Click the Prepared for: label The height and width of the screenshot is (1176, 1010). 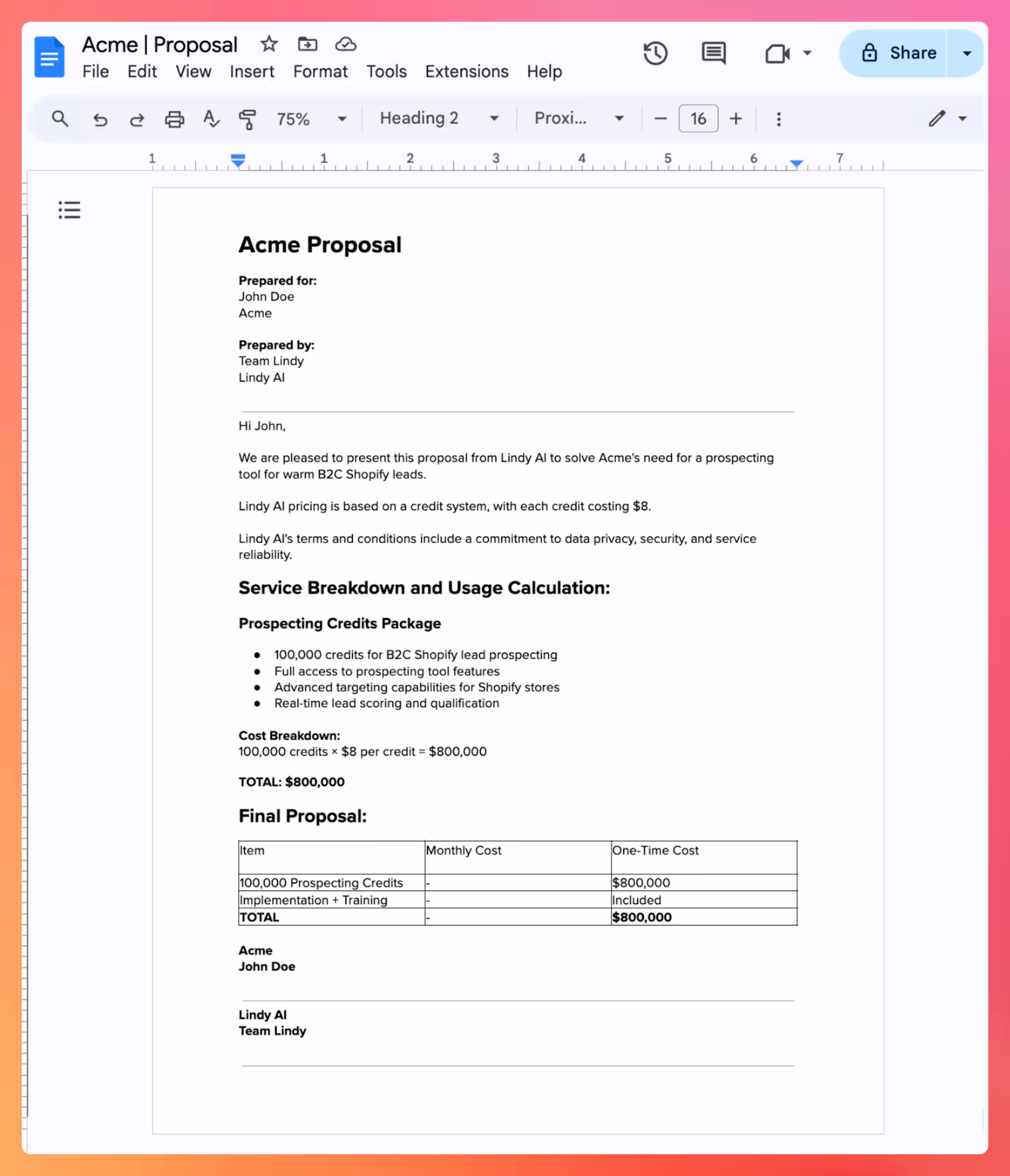[x=277, y=281]
